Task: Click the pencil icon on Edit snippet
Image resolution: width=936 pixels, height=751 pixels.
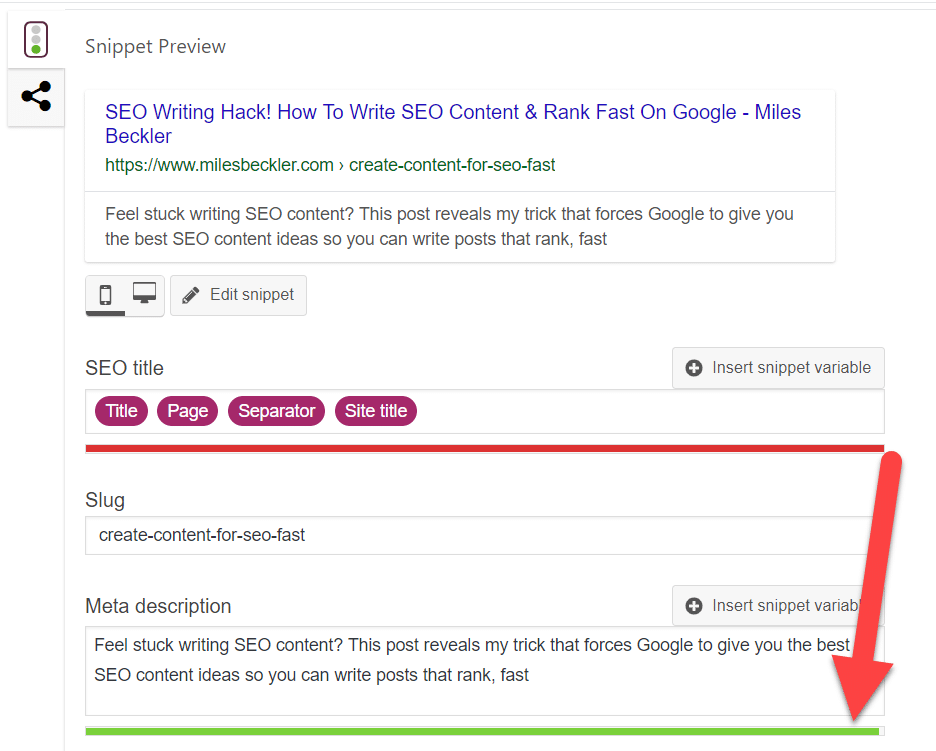Action: pos(190,294)
